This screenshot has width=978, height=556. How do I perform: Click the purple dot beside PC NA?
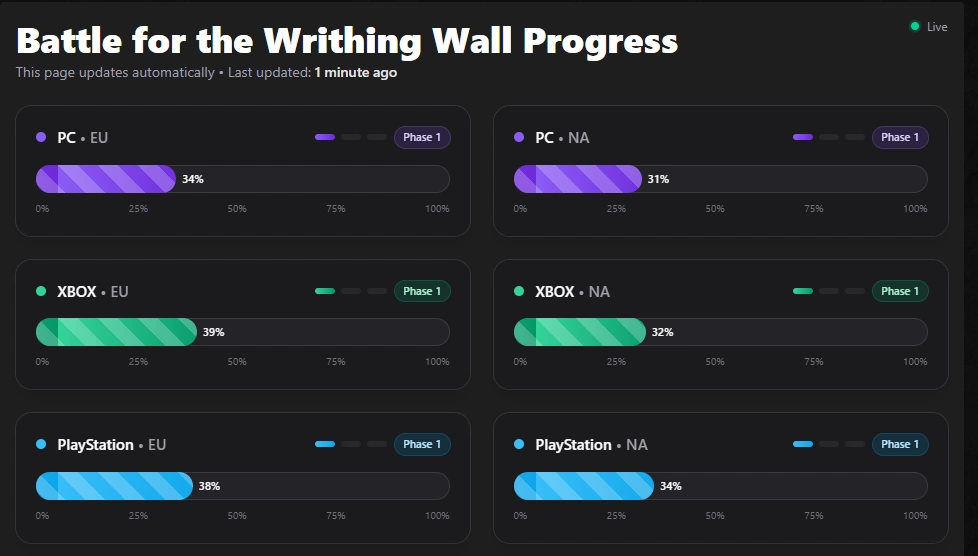tap(519, 138)
